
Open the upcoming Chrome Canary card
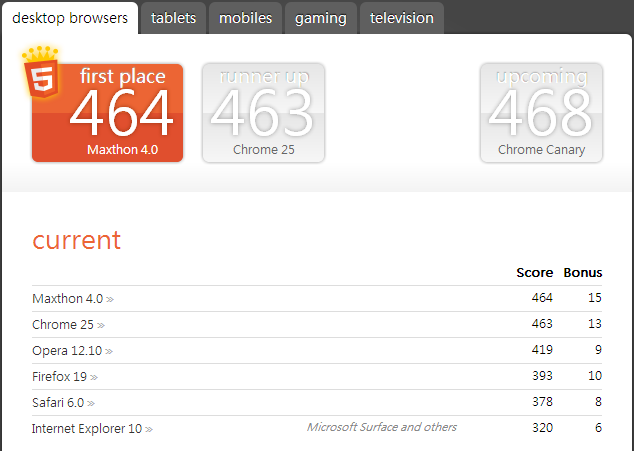point(541,112)
